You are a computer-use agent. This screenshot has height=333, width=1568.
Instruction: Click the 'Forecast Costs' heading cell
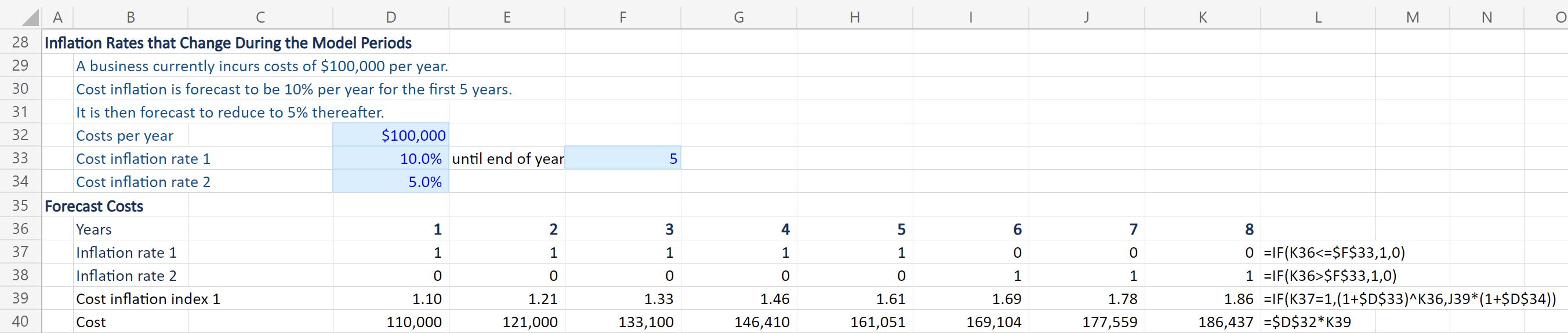(x=95, y=206)
